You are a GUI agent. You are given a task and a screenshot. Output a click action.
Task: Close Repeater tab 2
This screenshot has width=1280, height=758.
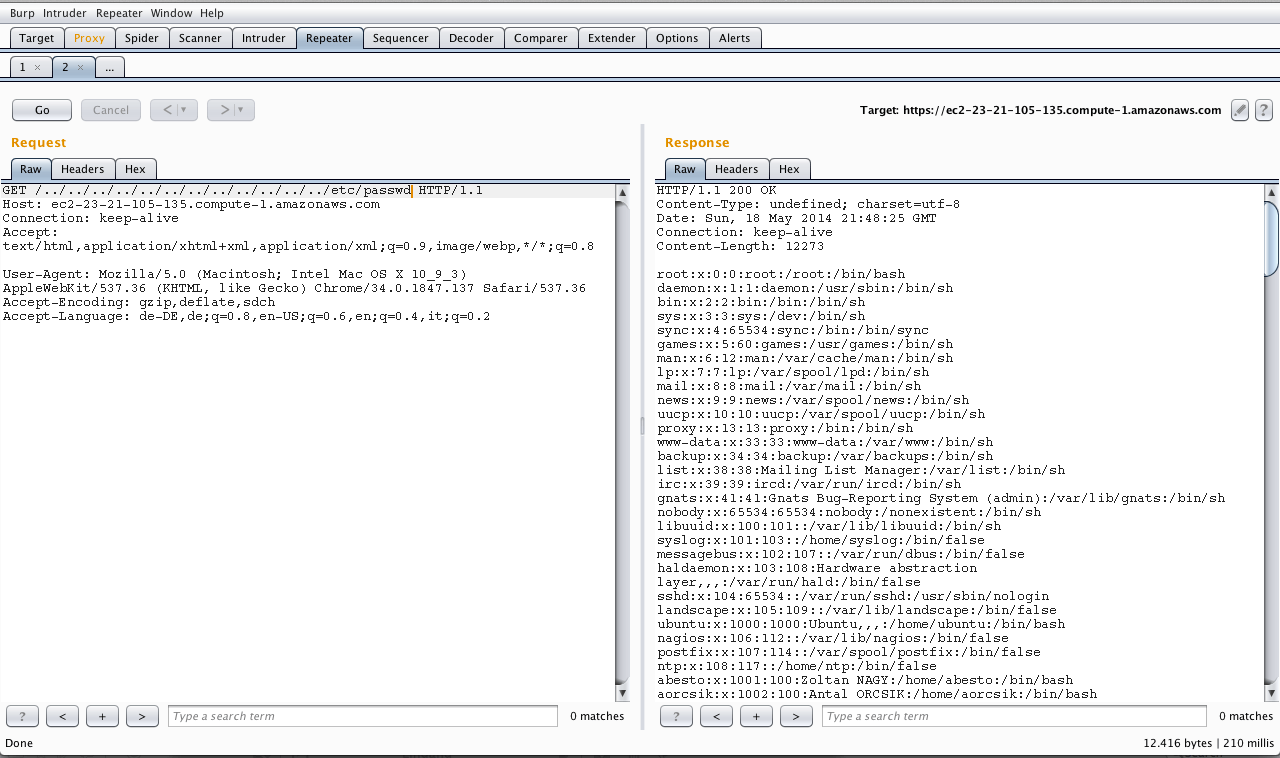[x=80, y=67]
